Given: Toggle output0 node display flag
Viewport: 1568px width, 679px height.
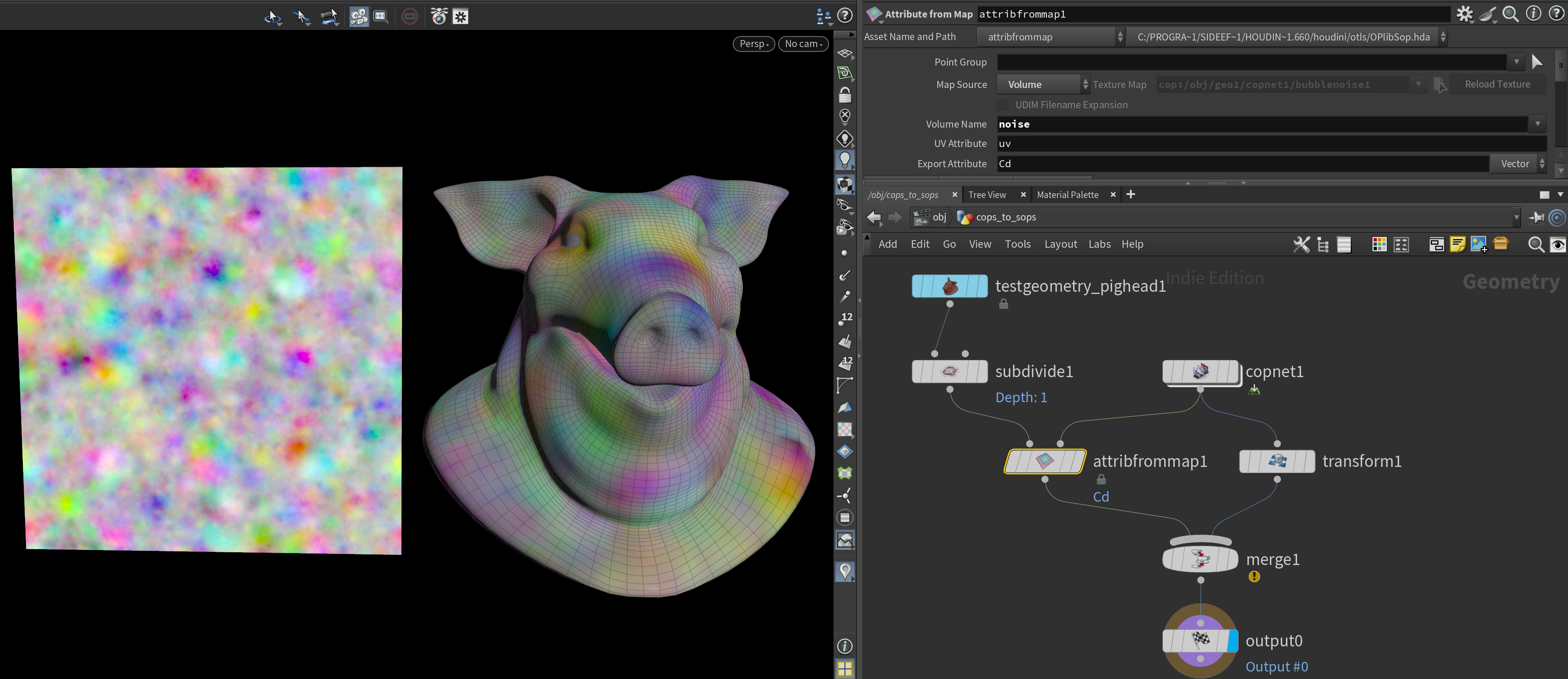Looking at the screenshot, I should [x=1232, y=641].
